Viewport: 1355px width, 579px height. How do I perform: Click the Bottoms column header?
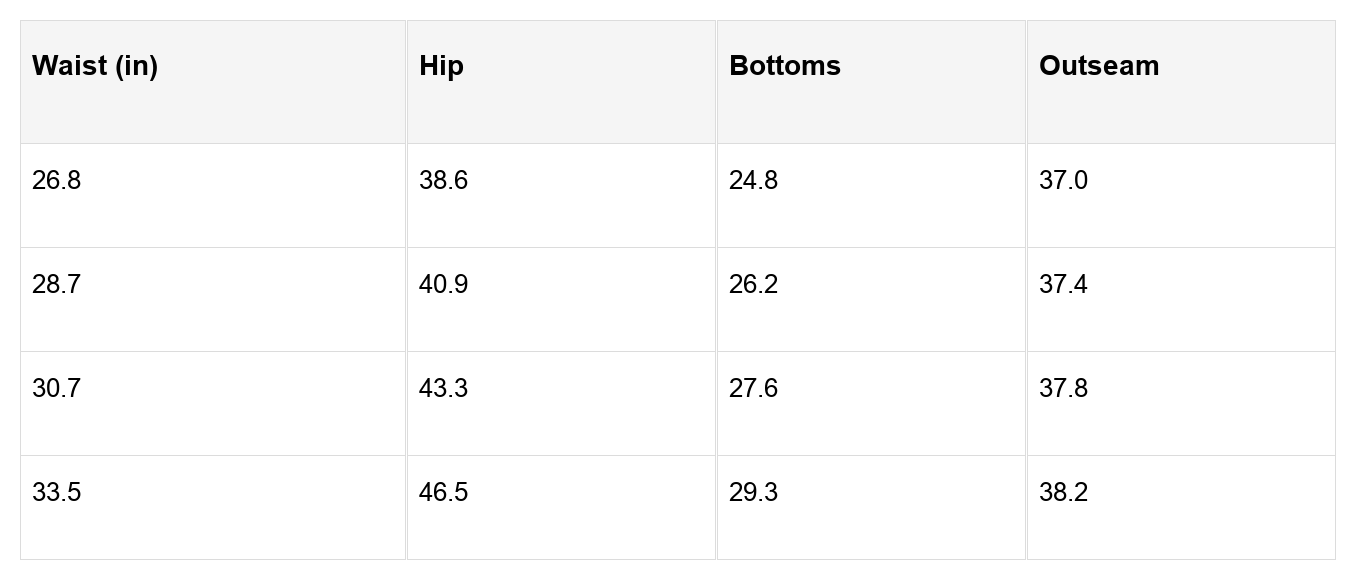click(x=871, y=82)
